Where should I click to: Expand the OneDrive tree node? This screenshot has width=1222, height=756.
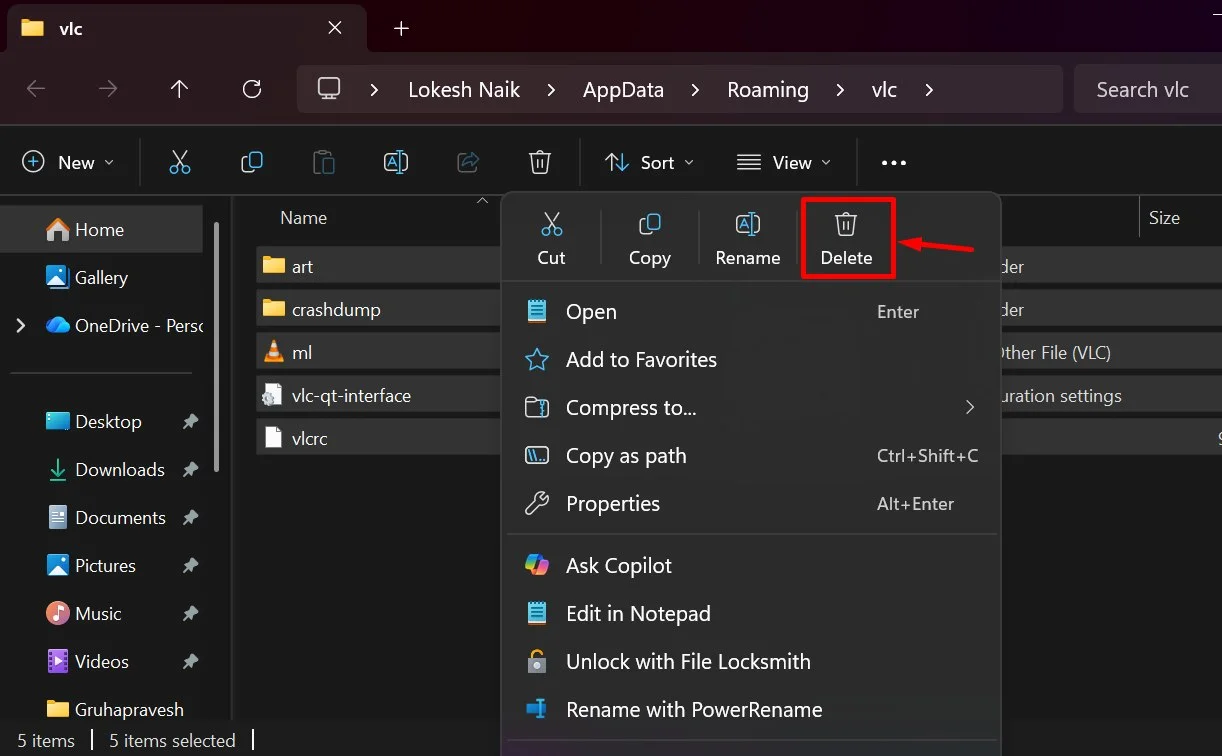click(x=20, y=326)
